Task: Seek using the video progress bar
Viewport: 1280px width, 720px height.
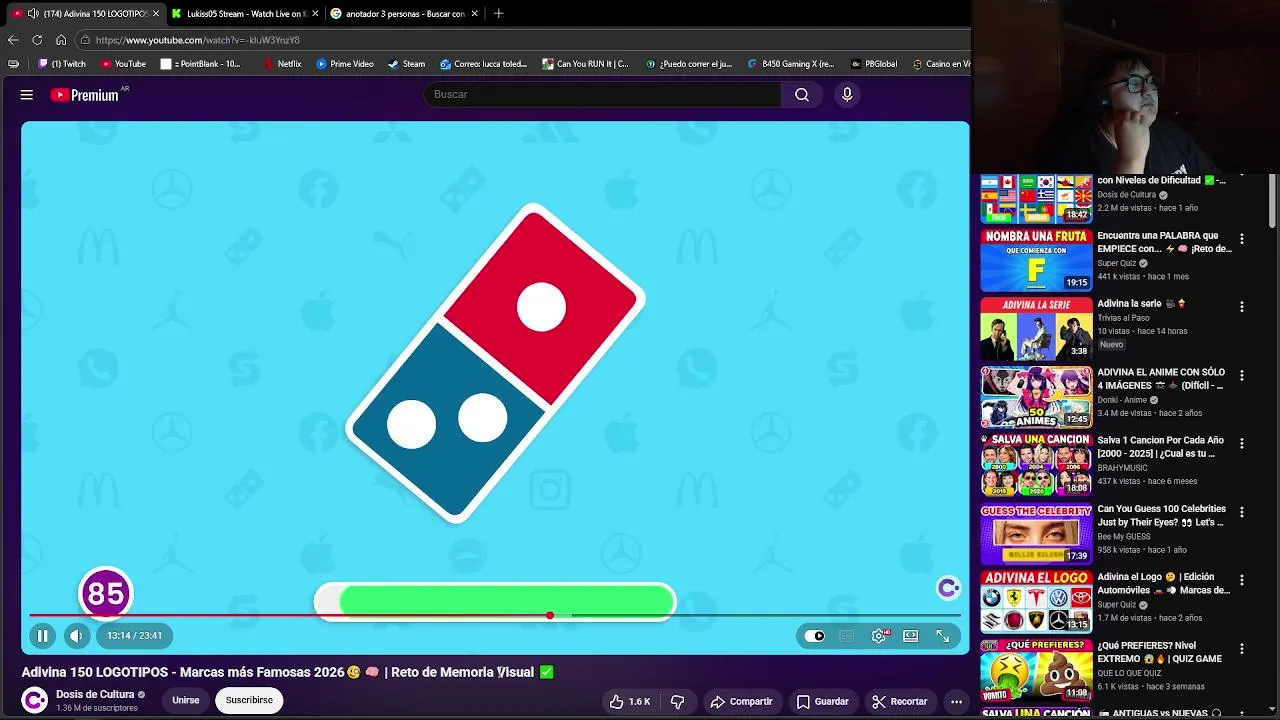Action: 495,615
